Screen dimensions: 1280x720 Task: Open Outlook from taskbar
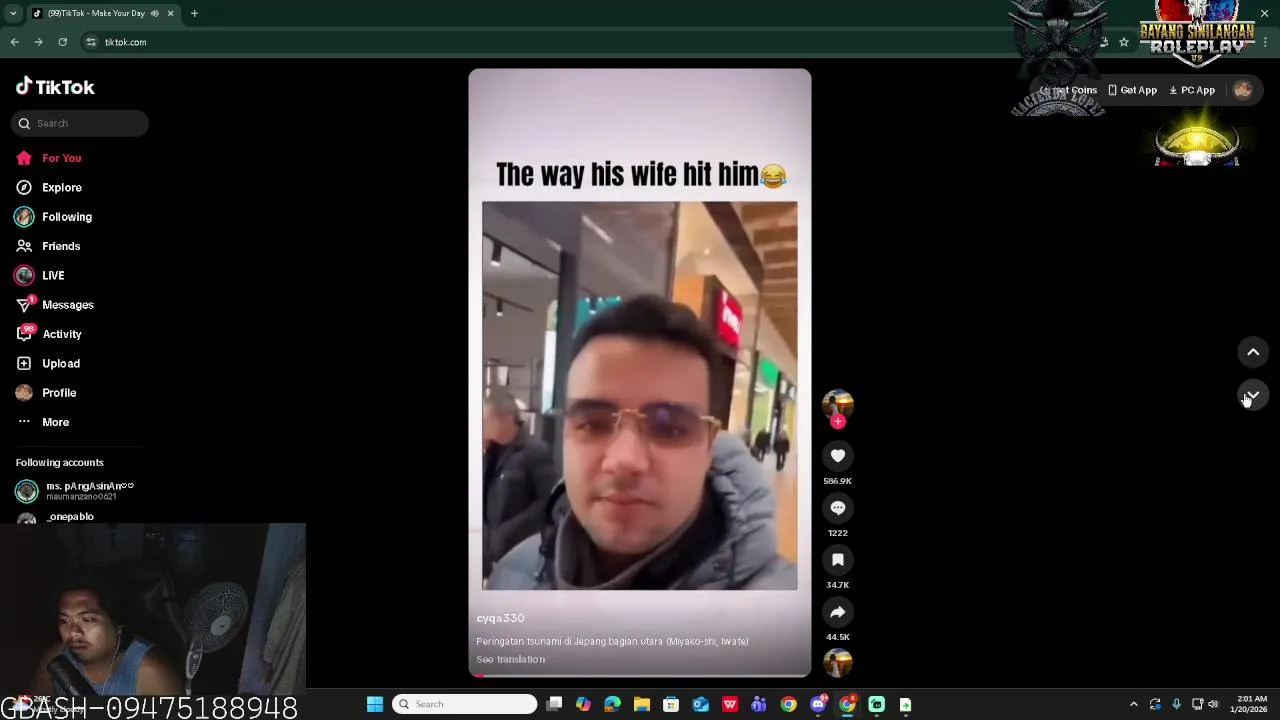tap(701, 704)
